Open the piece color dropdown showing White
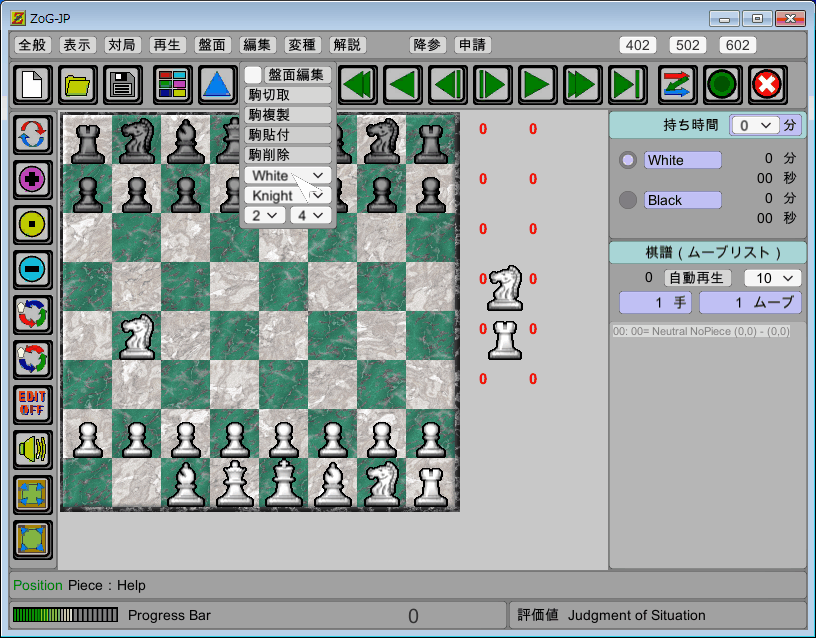Image resolution: width=816 pixels, height=638 pixels. pyautogui.click(x=288, y=175)
